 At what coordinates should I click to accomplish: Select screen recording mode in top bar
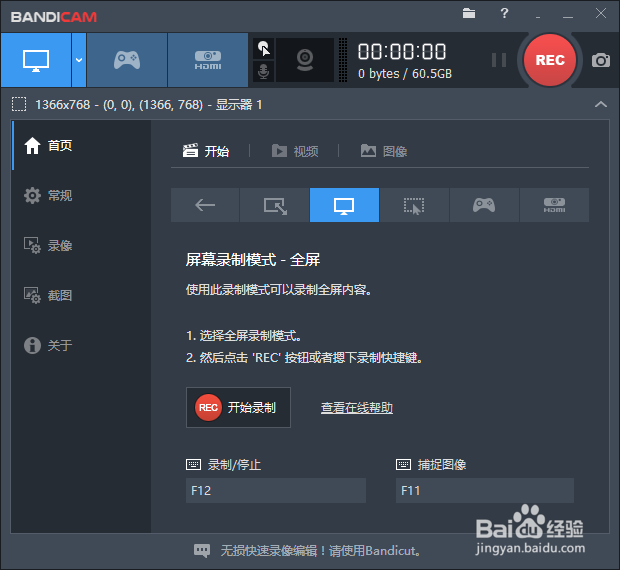tap(36, 60)
